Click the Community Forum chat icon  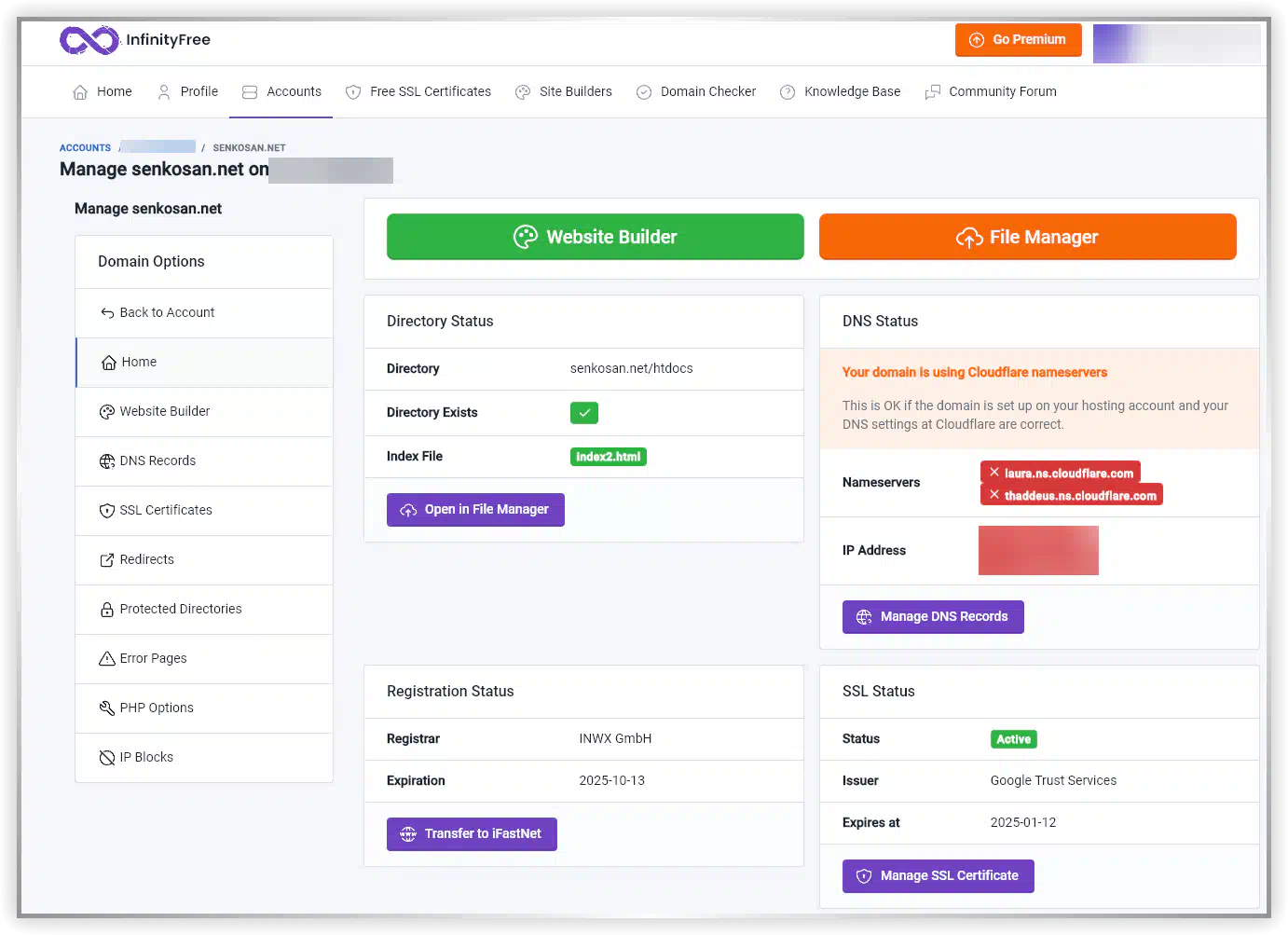[x=932, y=92]
